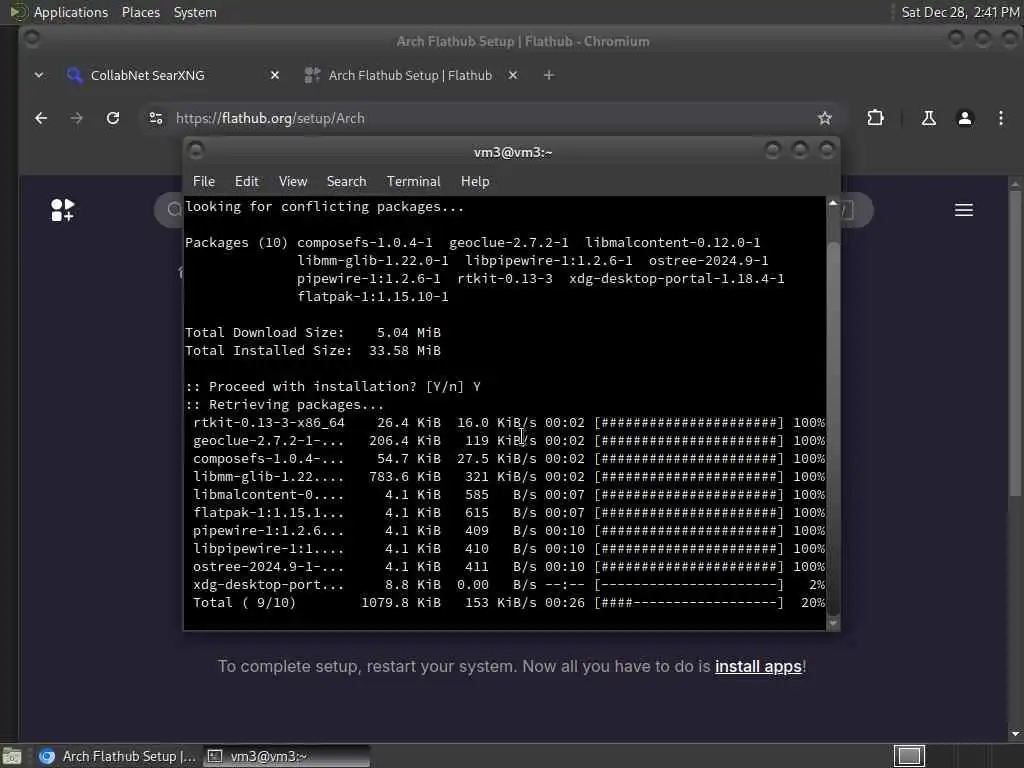Go back in Chromium browser
1024x768 pixels.
(x=40, y=118)
